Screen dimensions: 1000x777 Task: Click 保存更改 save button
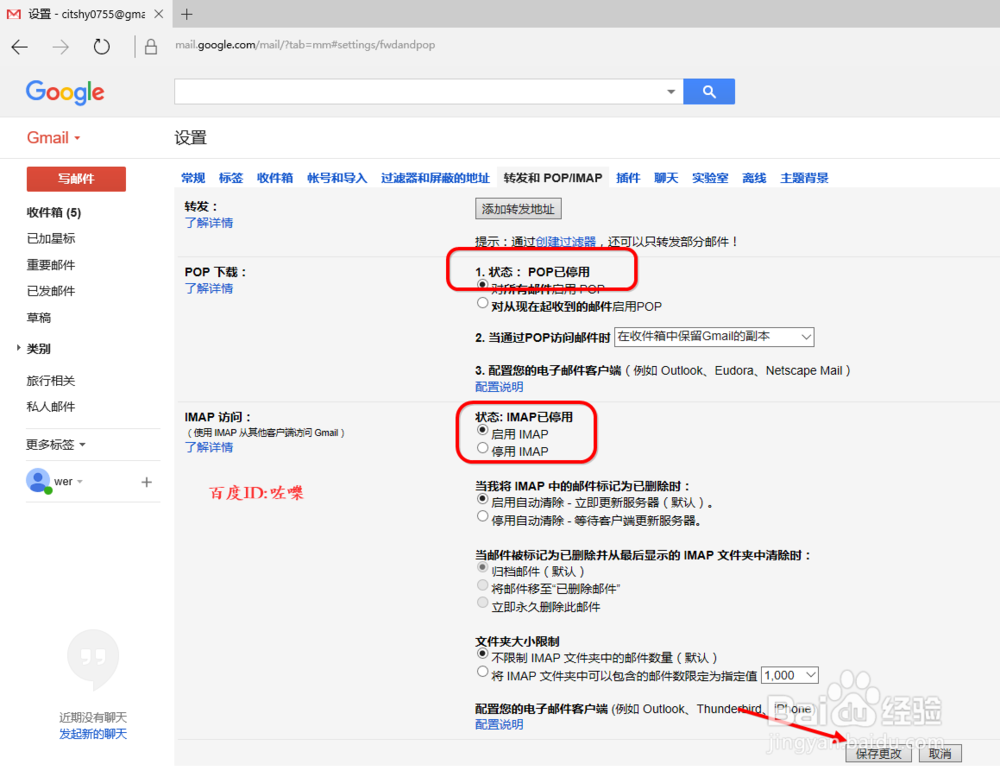[x=878, y=753]
